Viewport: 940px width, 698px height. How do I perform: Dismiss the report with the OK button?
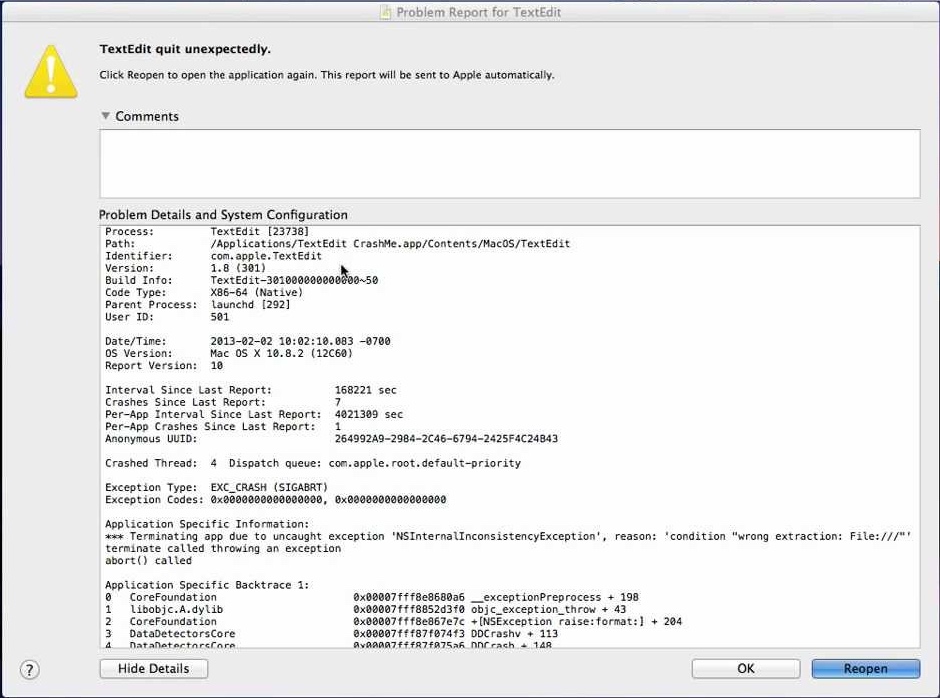click(x=746, y=669)
